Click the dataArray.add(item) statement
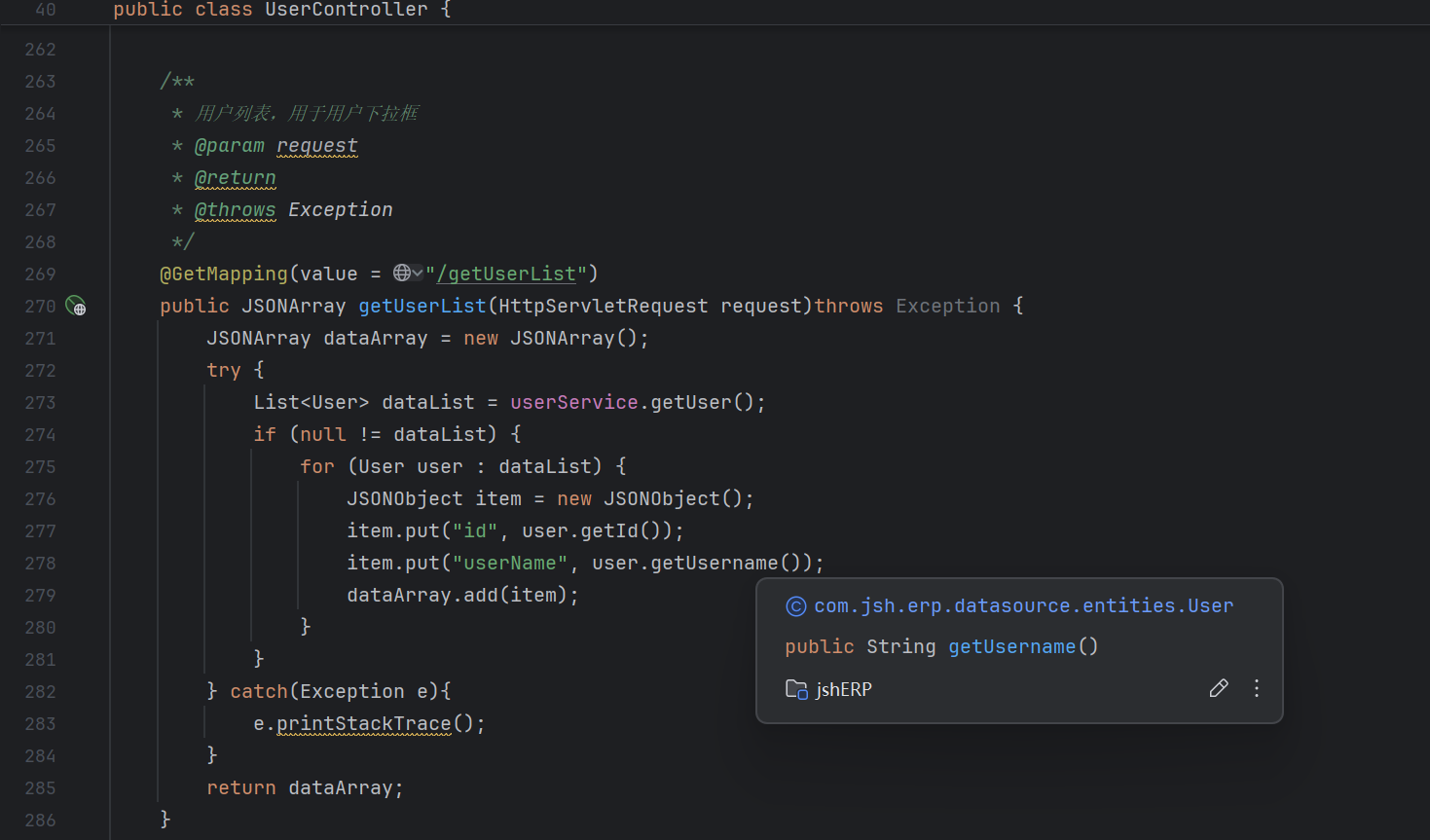This screenshot has height=840, width=1430. point(463,595)
